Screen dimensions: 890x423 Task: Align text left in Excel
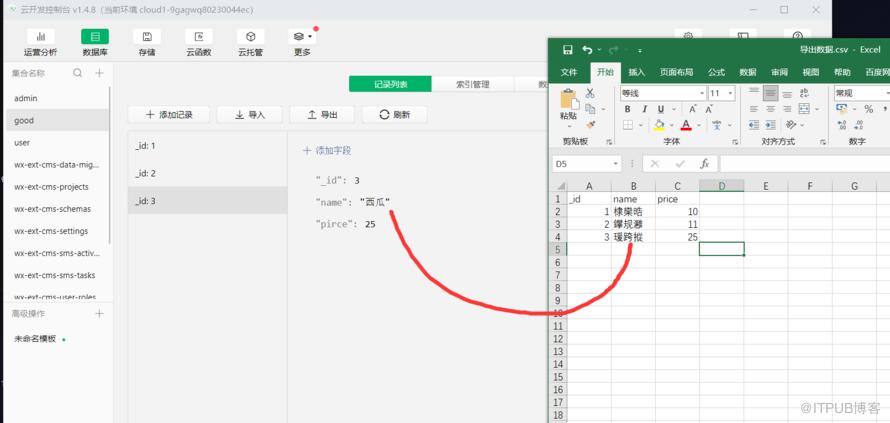click(x=754, y=109)
